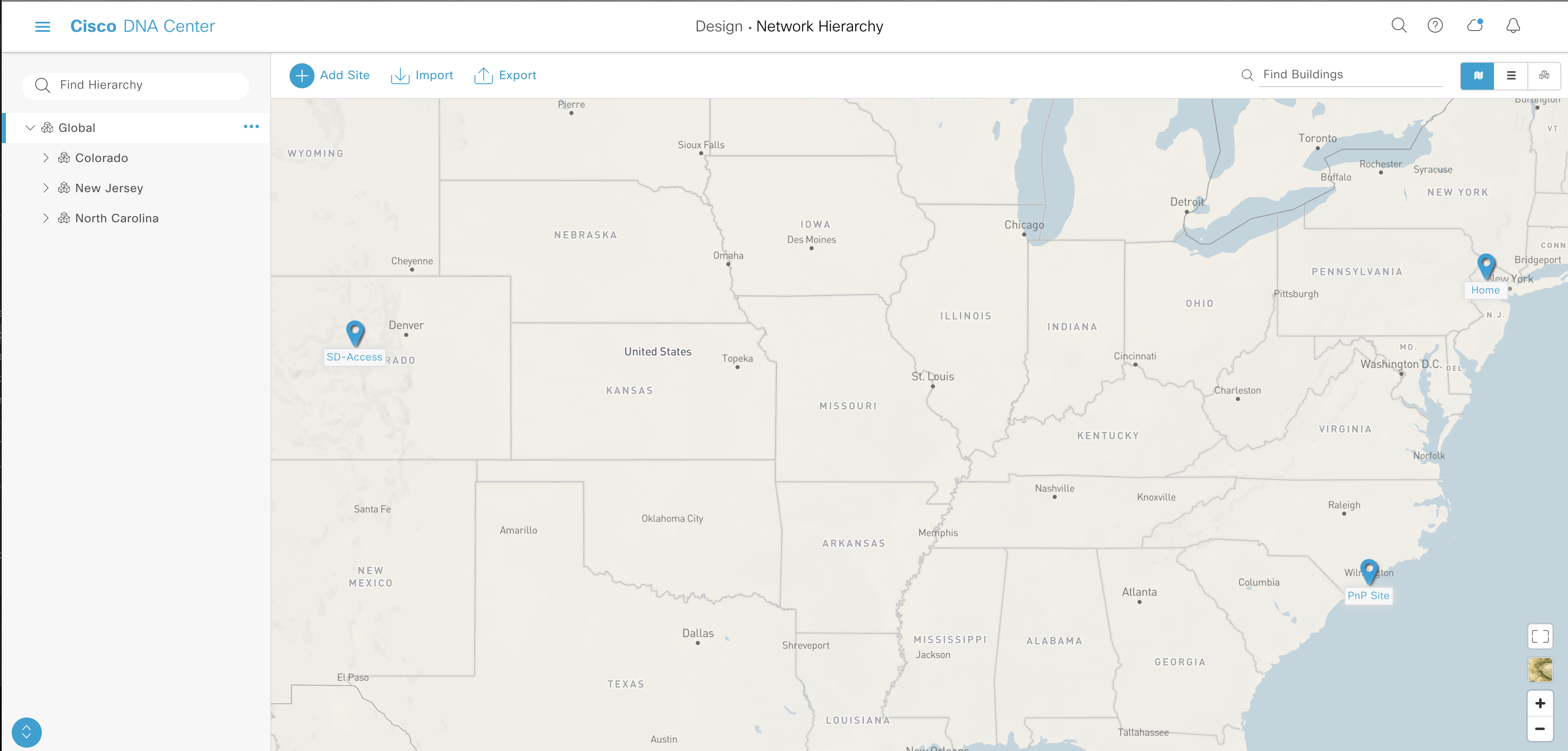The width and height of the screenshot is (1568, 751).
Task: Select New Jersey in hierarchy
Action: coord(109,188)
